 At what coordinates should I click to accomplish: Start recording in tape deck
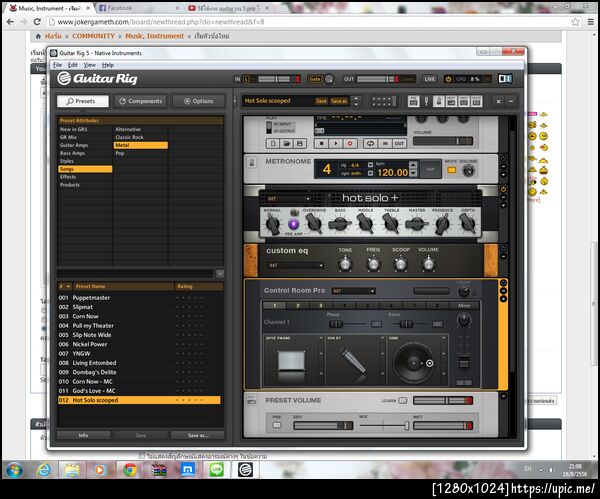[x=350, y=144]
